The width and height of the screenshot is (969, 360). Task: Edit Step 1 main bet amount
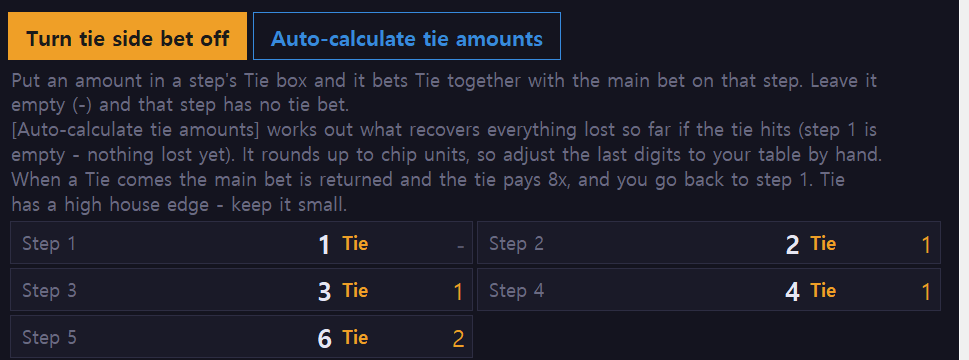point(324,245)
